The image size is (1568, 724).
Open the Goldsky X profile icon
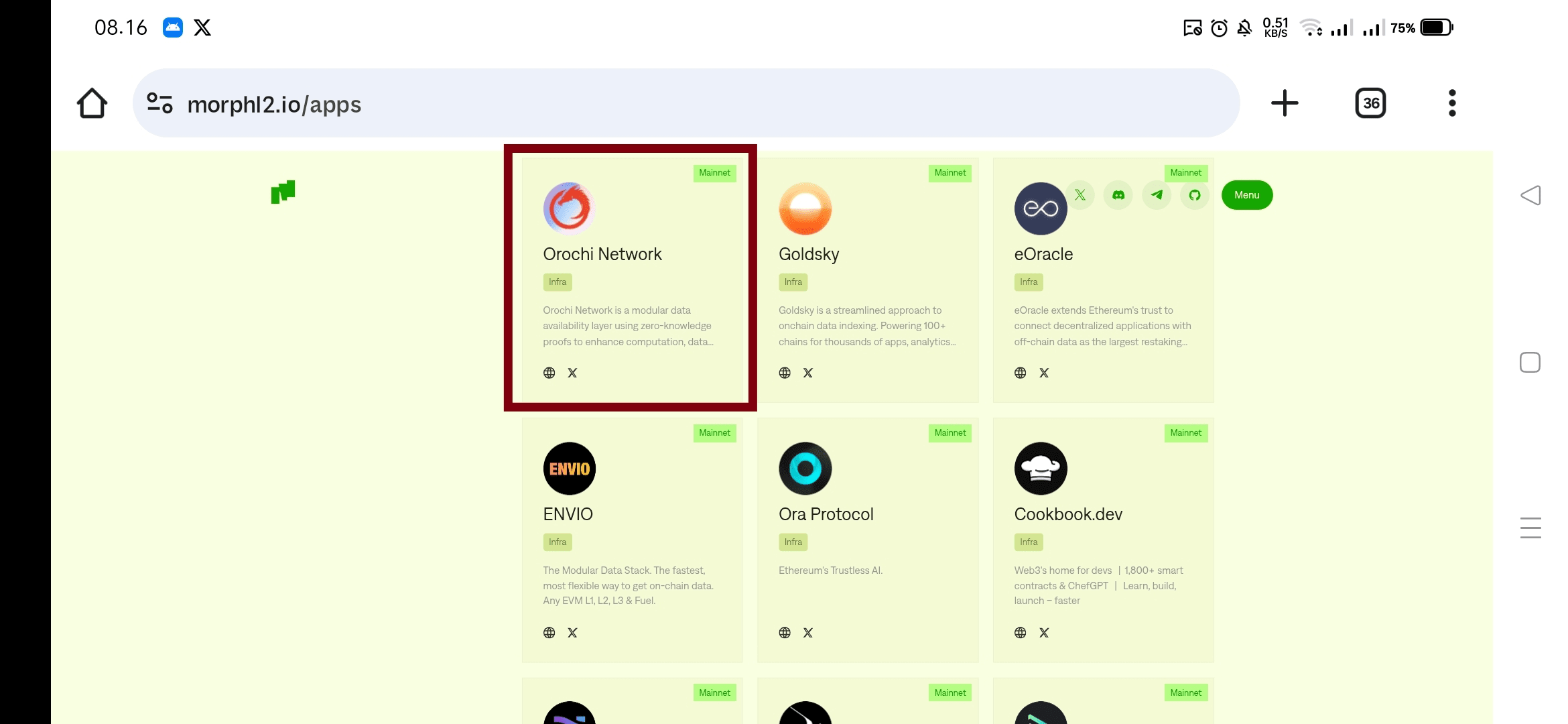pos(808,373)
